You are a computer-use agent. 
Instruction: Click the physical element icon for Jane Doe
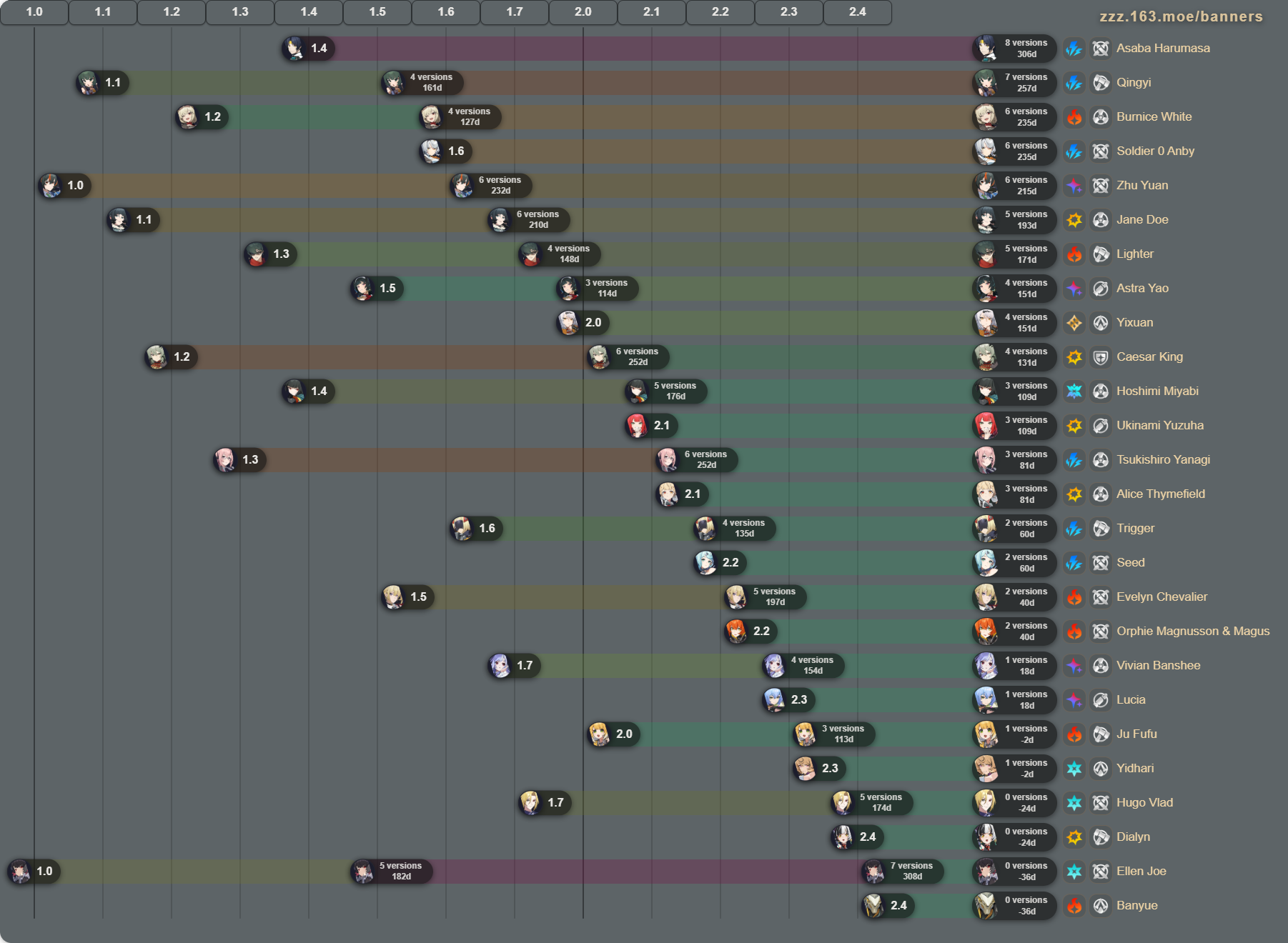(1074, 220)
